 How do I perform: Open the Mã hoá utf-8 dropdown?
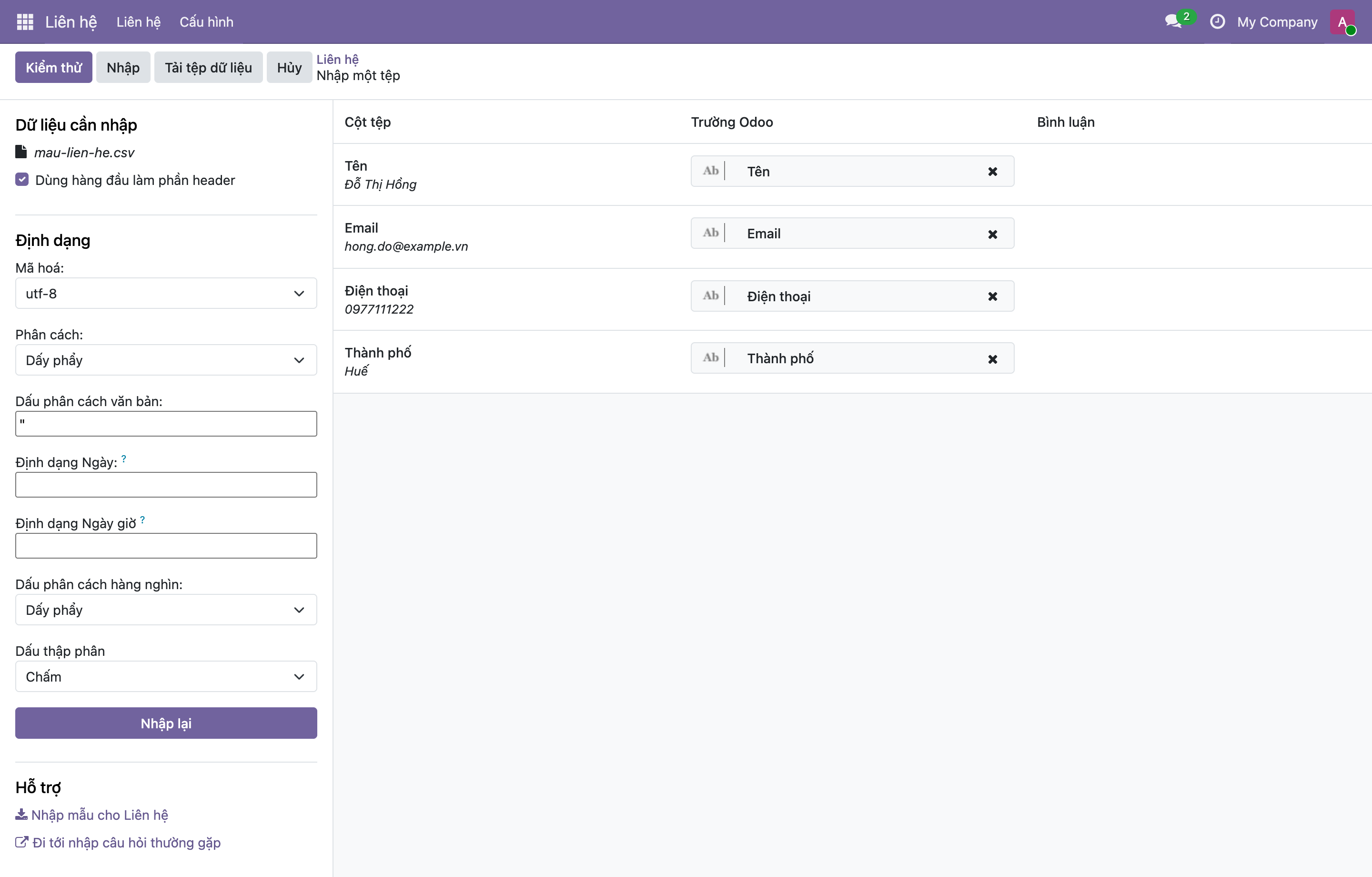click(x=166, y=294)
